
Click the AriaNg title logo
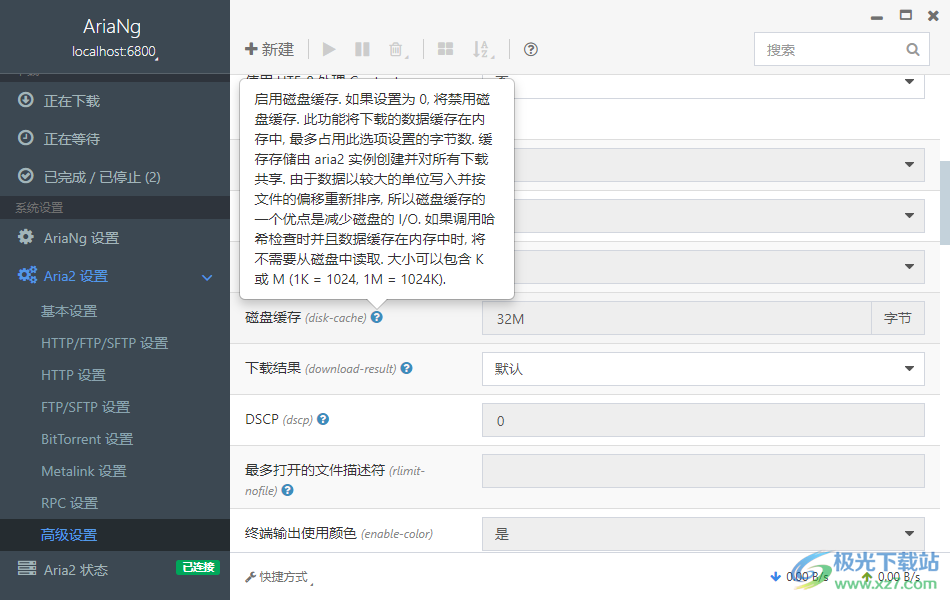click(x=112, y=27)
